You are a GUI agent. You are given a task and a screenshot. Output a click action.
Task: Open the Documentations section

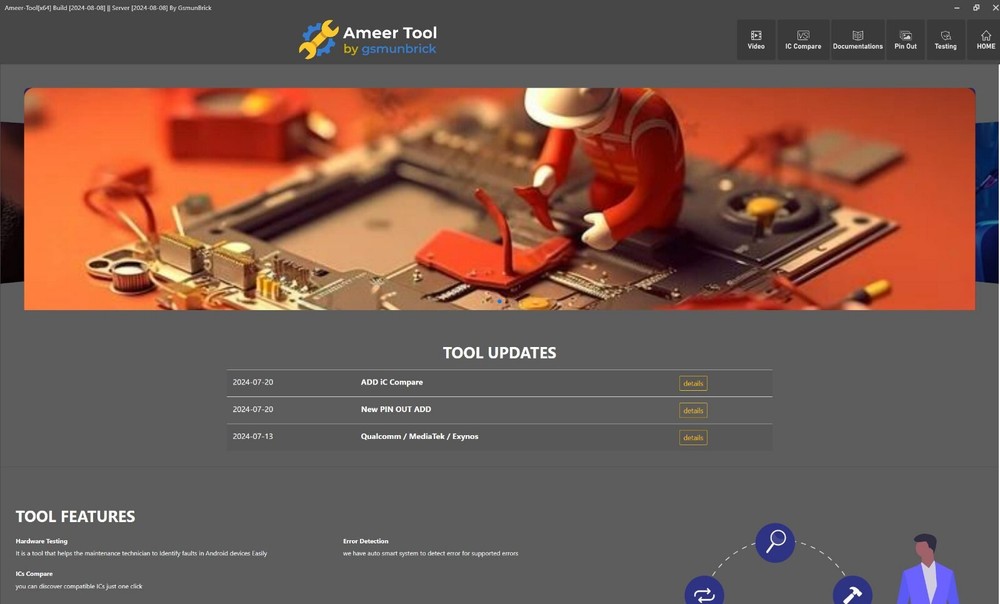coord(857,39)
